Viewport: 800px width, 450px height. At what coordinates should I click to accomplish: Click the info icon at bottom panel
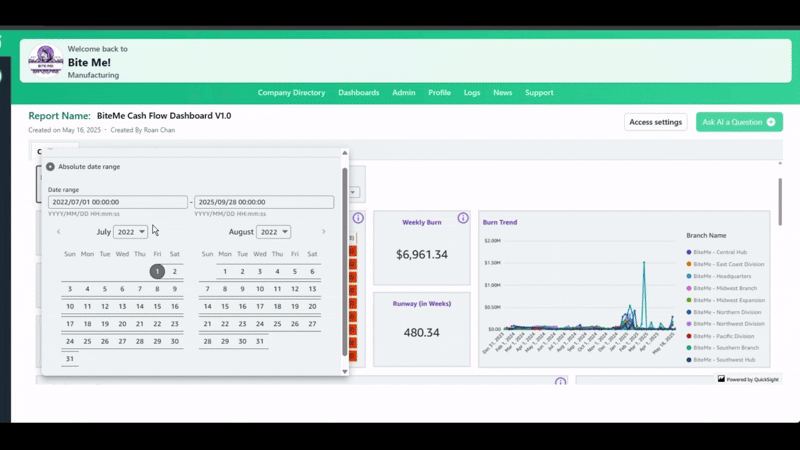(x=560, y=382)
